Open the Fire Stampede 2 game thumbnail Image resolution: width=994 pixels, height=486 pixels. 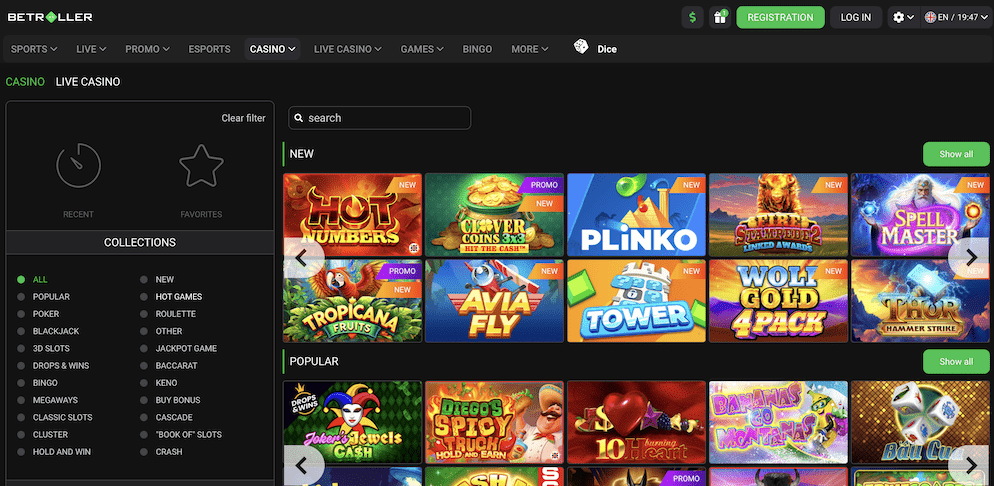(778, 215)
